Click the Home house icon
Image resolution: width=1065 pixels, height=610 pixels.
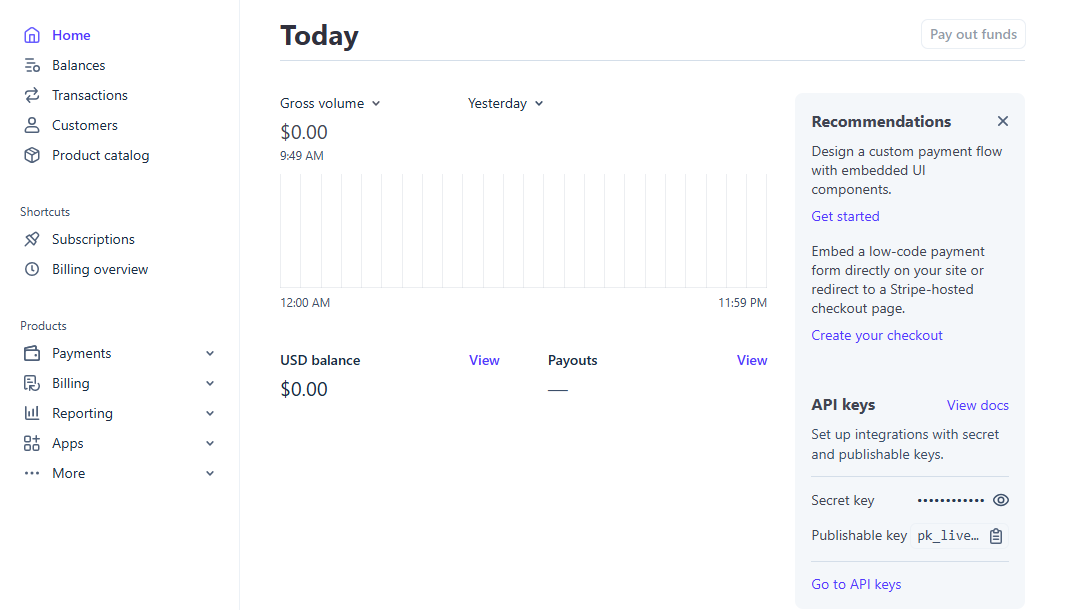32,35
